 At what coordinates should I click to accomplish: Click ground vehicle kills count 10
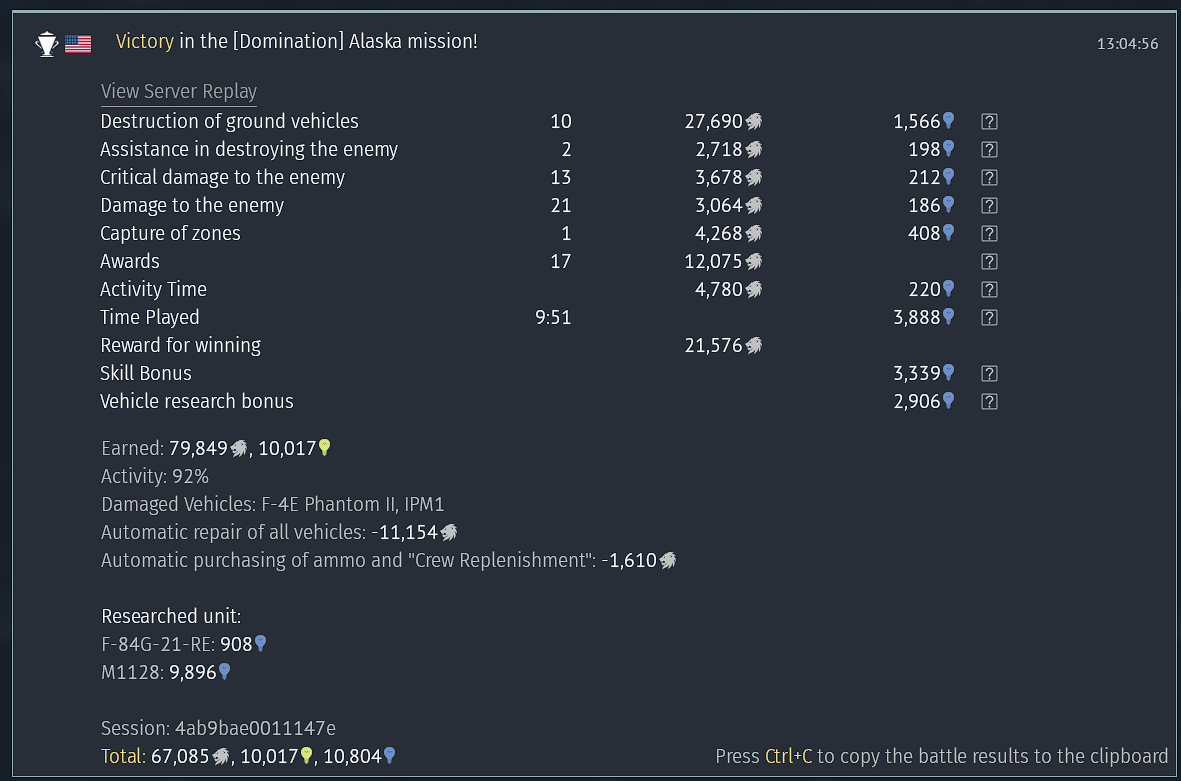click(560, 121)
